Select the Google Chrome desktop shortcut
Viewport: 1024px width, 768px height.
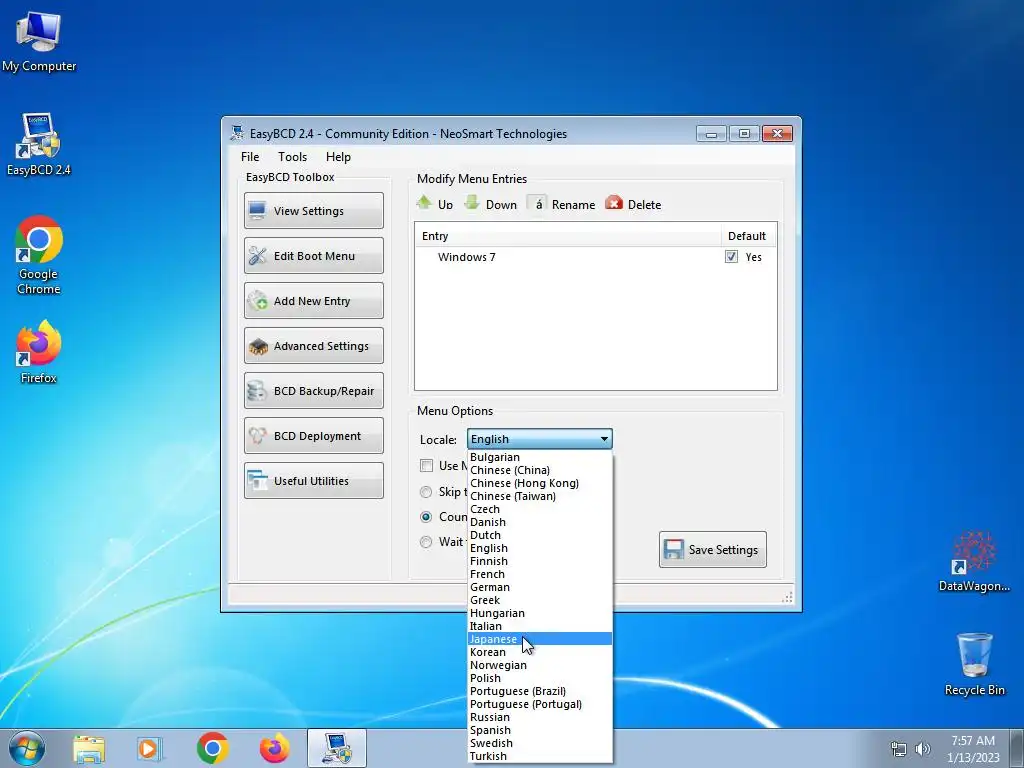pos(39,255)
